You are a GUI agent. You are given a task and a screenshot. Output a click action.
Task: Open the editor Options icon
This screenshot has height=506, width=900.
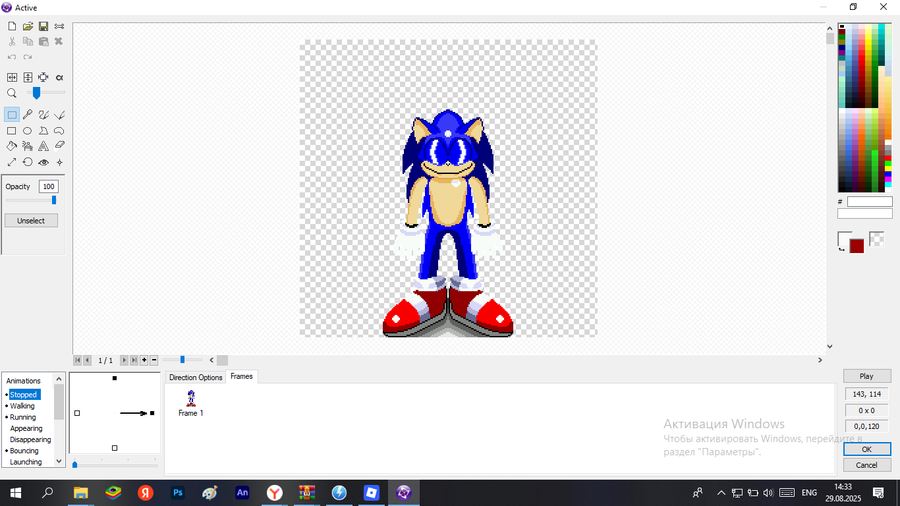[59, 26]
